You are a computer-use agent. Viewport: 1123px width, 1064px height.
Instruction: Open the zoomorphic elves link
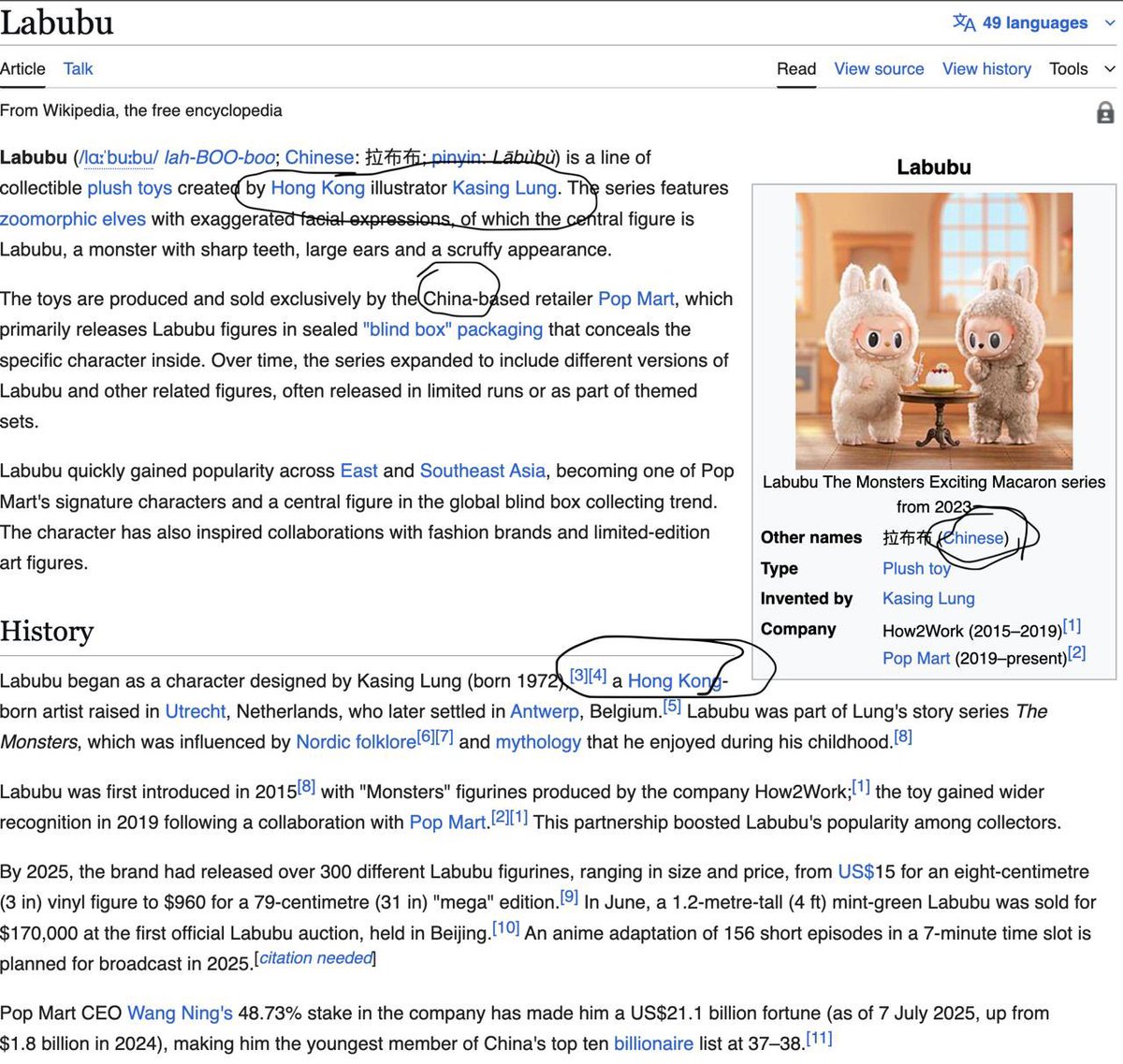pos(73,219)
